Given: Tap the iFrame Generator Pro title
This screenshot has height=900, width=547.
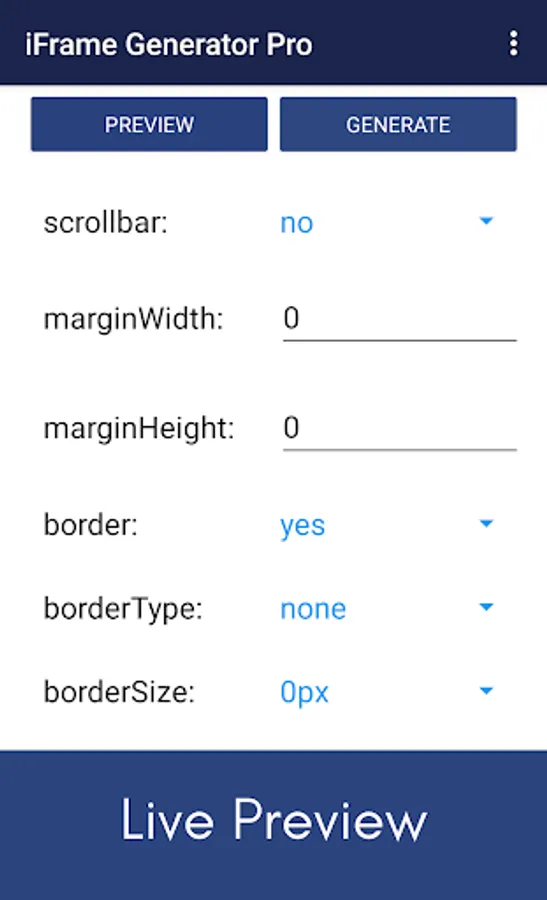Looking at the screenshot, I should (x=169, y=45).
